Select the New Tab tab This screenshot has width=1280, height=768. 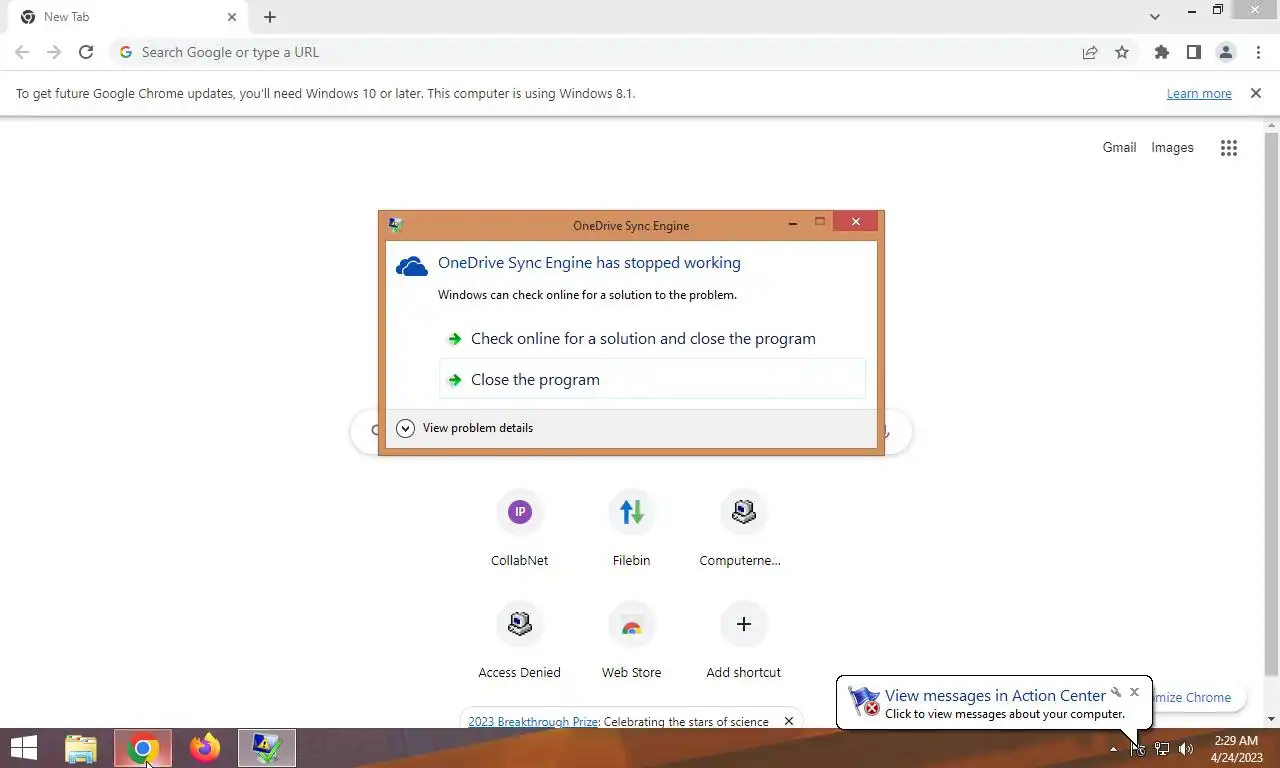(129, 17)
